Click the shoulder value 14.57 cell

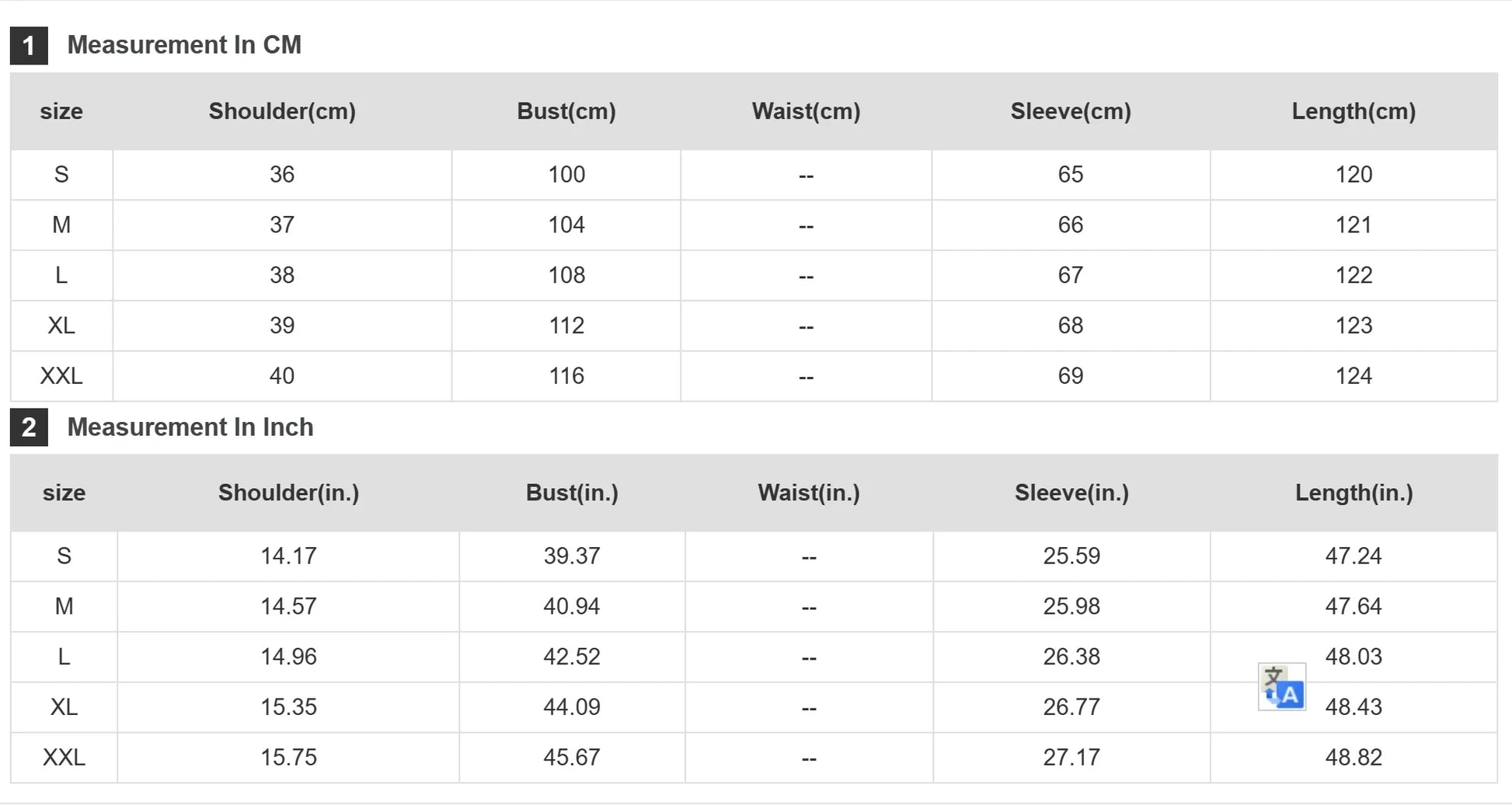(288, 607)
